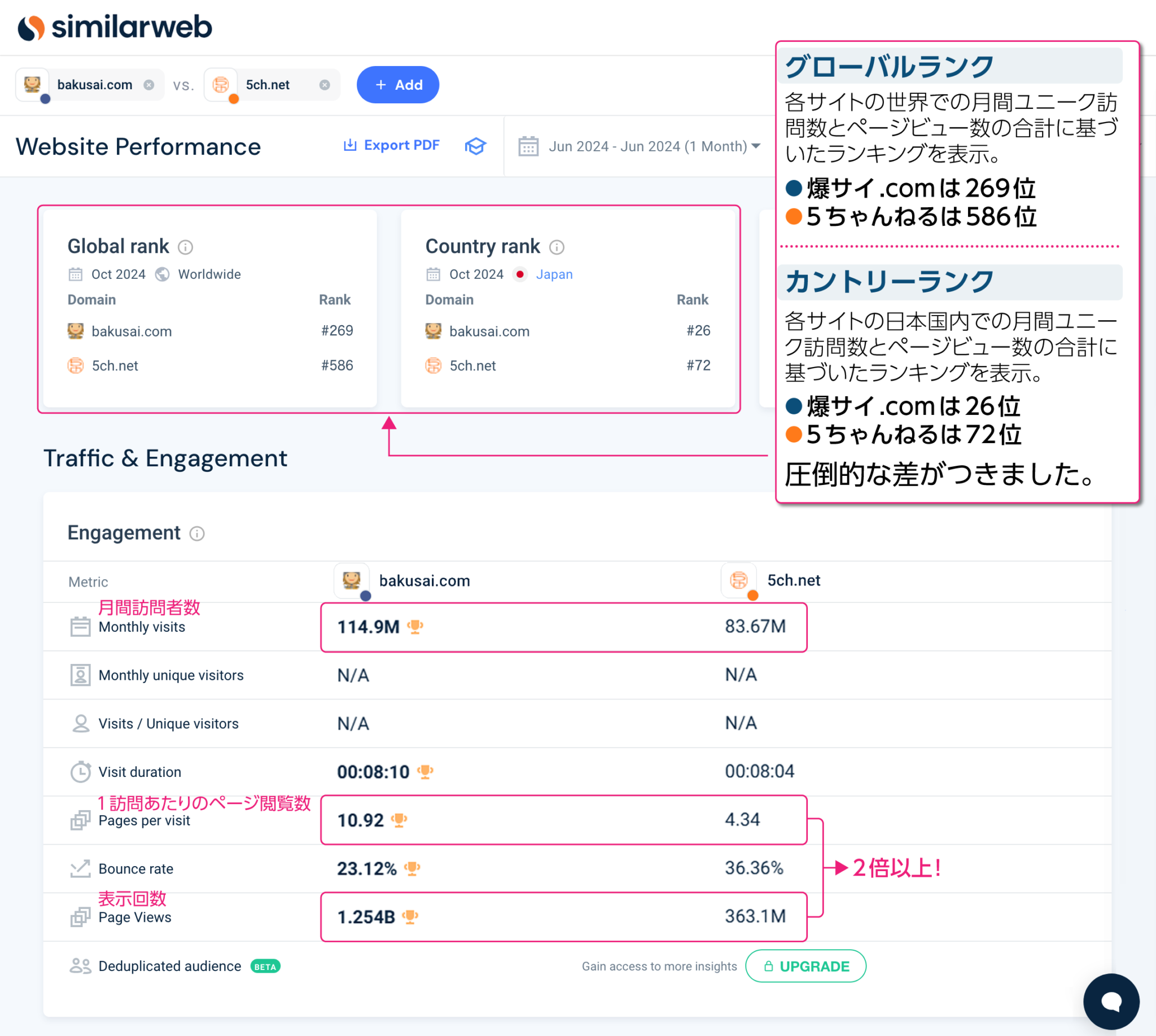Click the calendar icon beside date range

(528, 146)
